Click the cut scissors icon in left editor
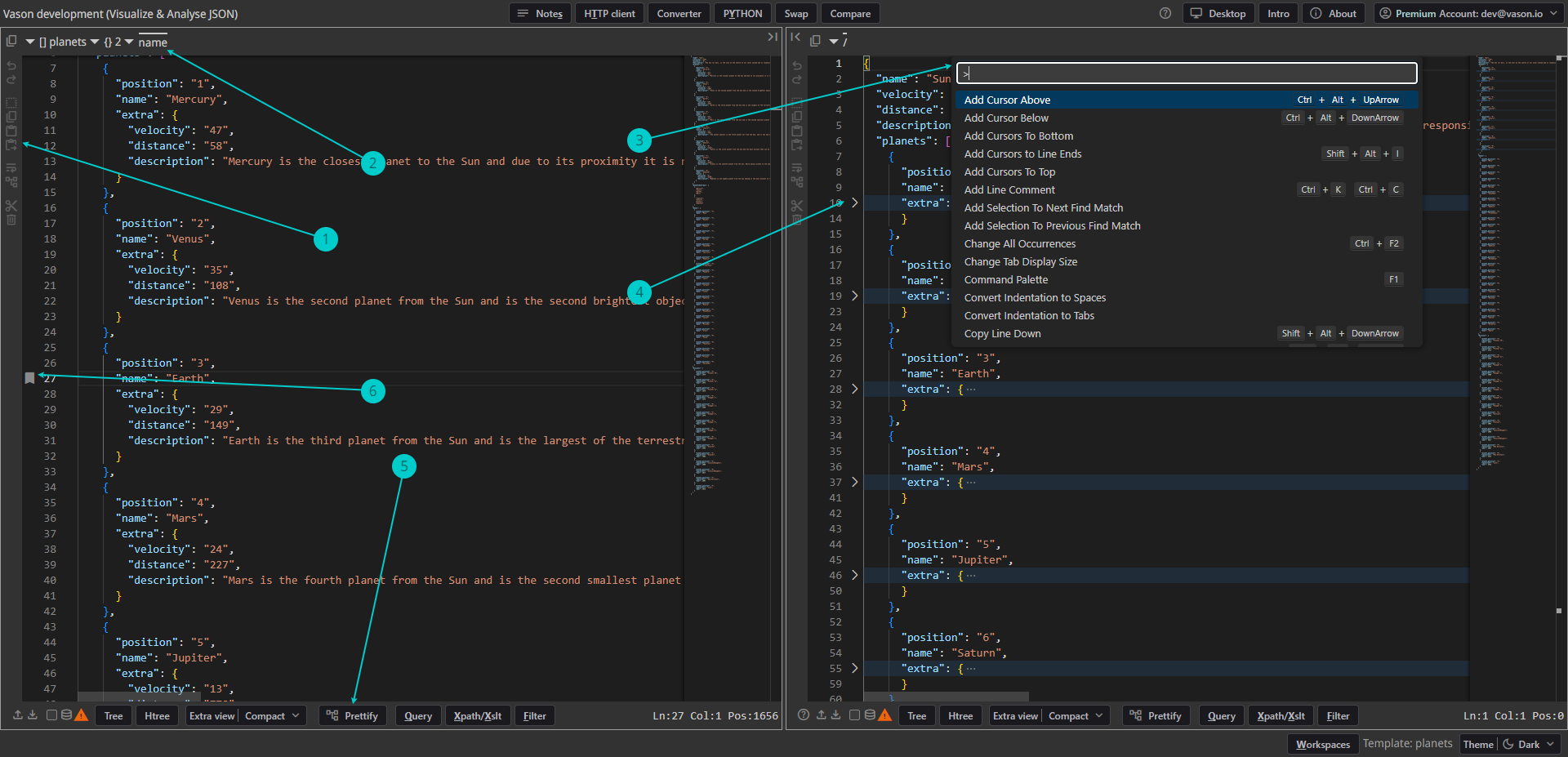 11,205
